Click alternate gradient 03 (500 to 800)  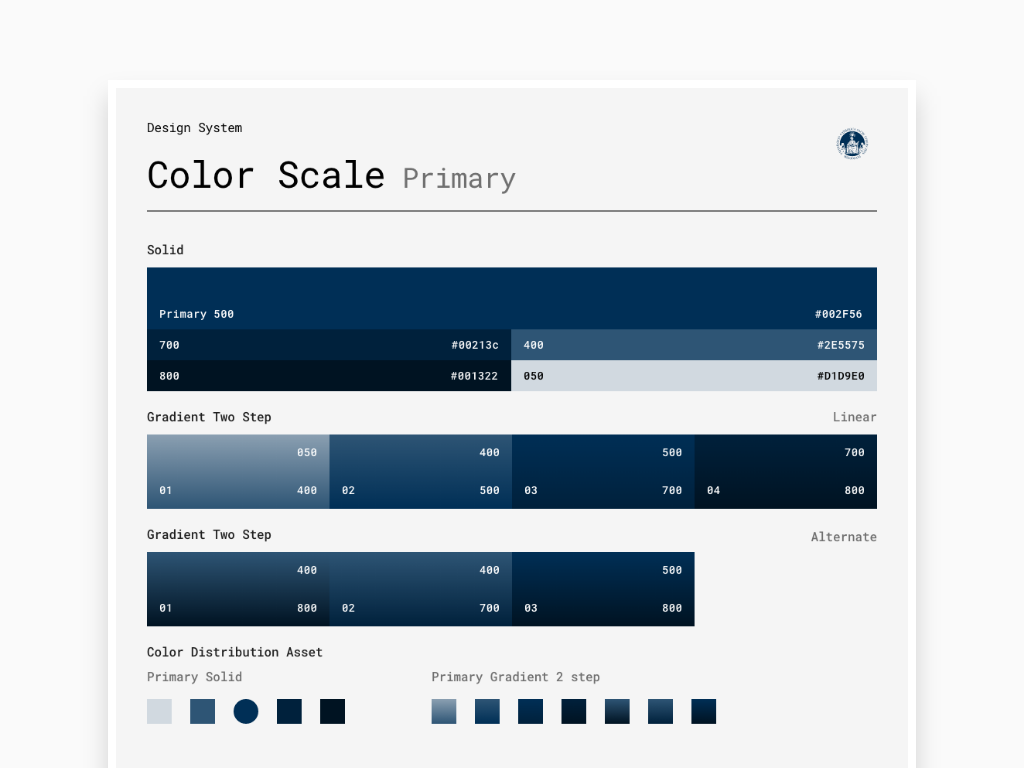tap(603, 589)
